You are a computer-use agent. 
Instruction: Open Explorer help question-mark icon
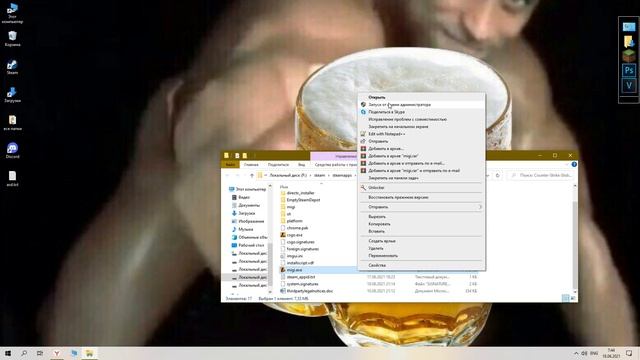pyautogui.click(x=574, y=164)
